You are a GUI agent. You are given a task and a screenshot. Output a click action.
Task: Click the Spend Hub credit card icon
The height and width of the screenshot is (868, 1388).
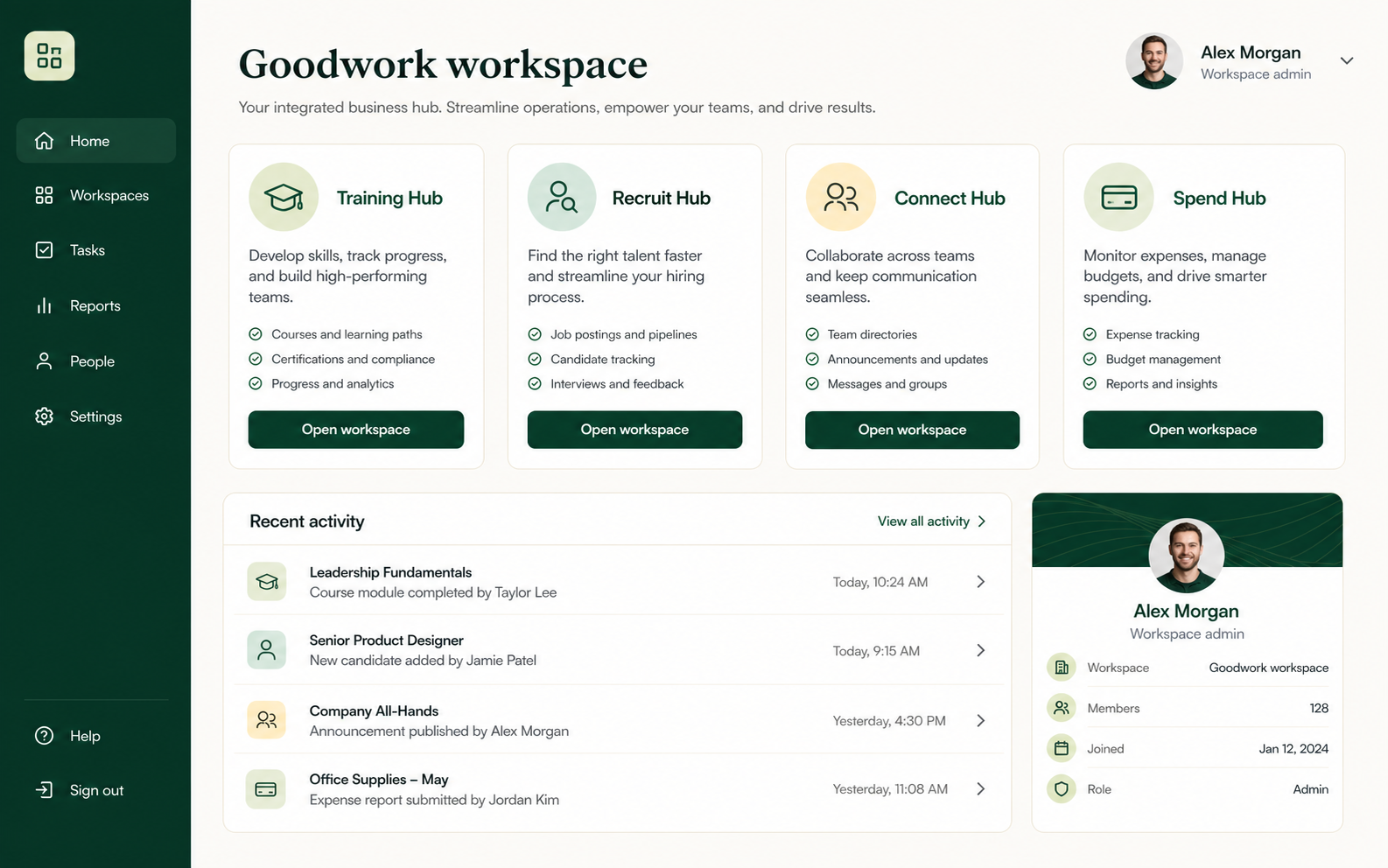(x=1118, y=197)
